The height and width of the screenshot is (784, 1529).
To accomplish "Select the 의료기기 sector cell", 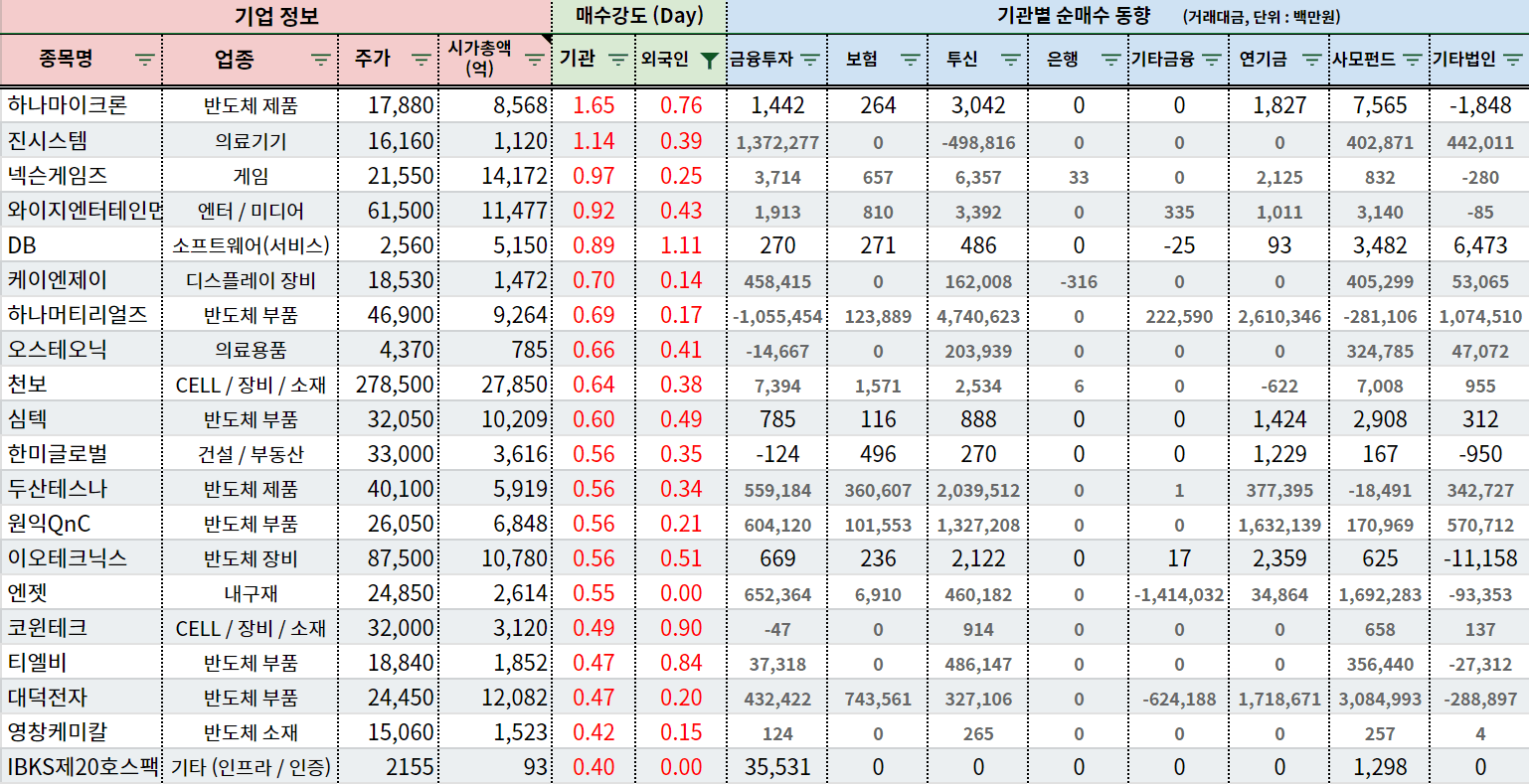I will click(251, 141).
